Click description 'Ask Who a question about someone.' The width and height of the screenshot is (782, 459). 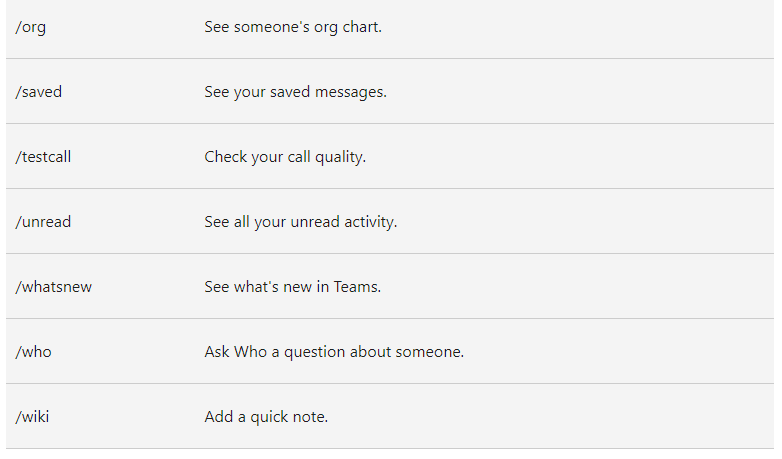pyautogui.click(x=334, y=352)
